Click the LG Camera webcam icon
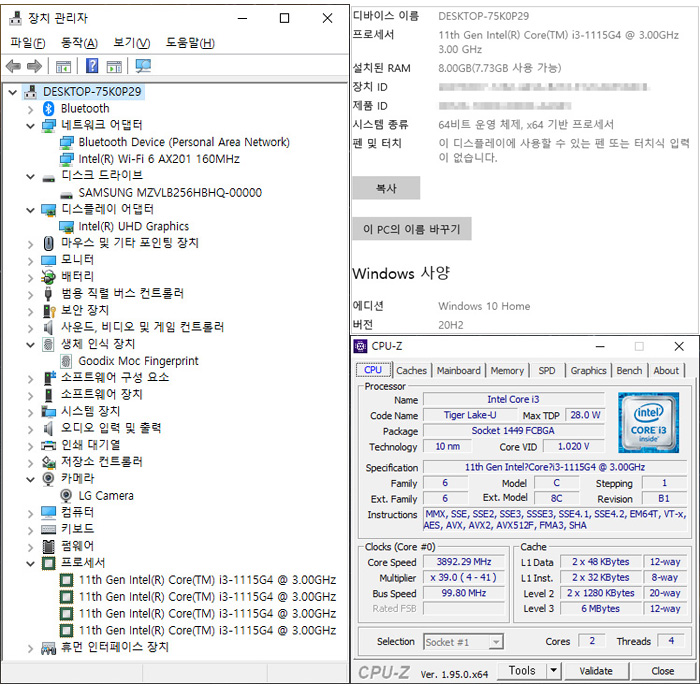 coord(66,495)
